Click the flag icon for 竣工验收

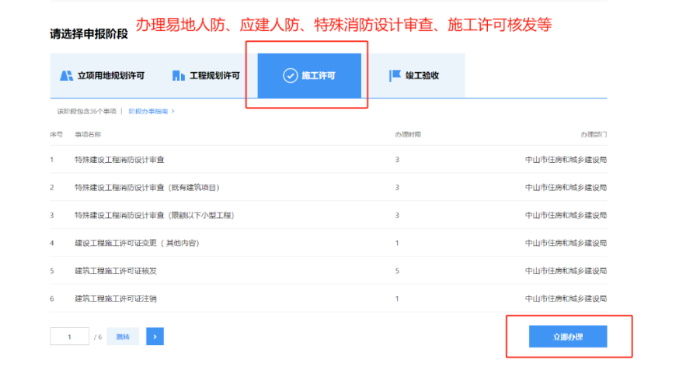click(x=395, y=76)
